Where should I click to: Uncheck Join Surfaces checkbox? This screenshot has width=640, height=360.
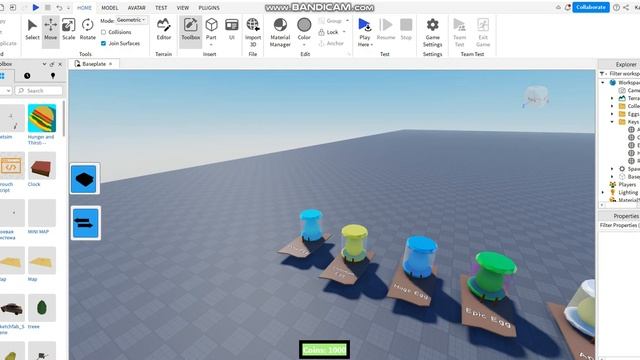pyautogui.click(x=103, y=43)
